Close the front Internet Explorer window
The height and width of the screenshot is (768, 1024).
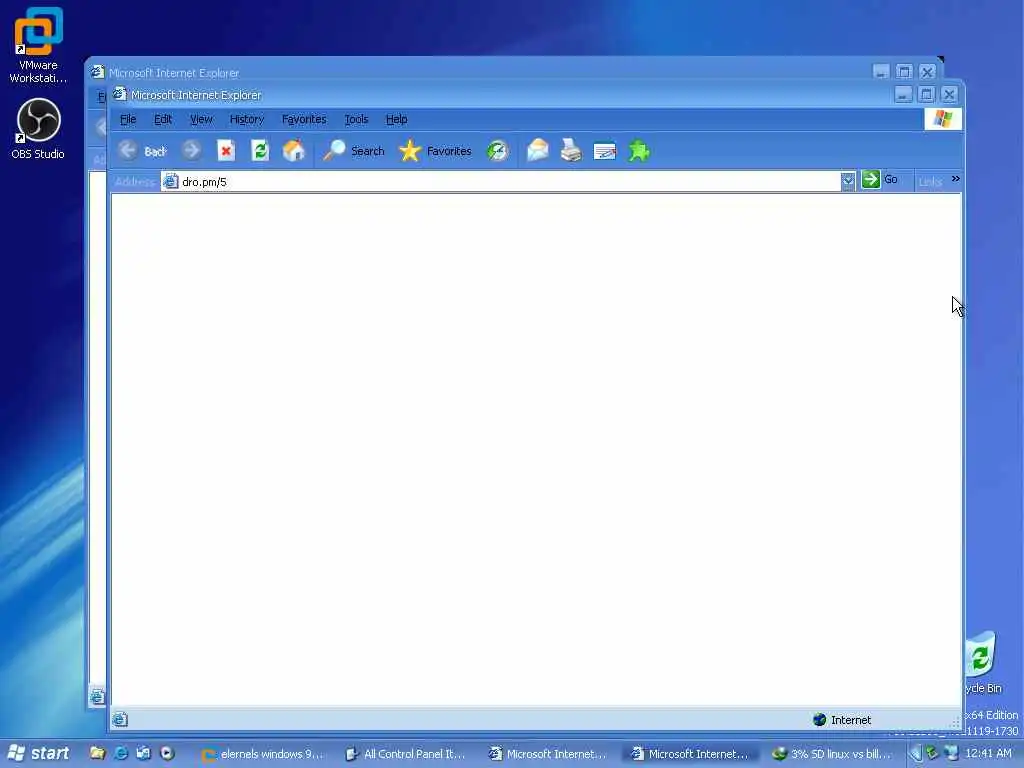click(x=949, y=95)
